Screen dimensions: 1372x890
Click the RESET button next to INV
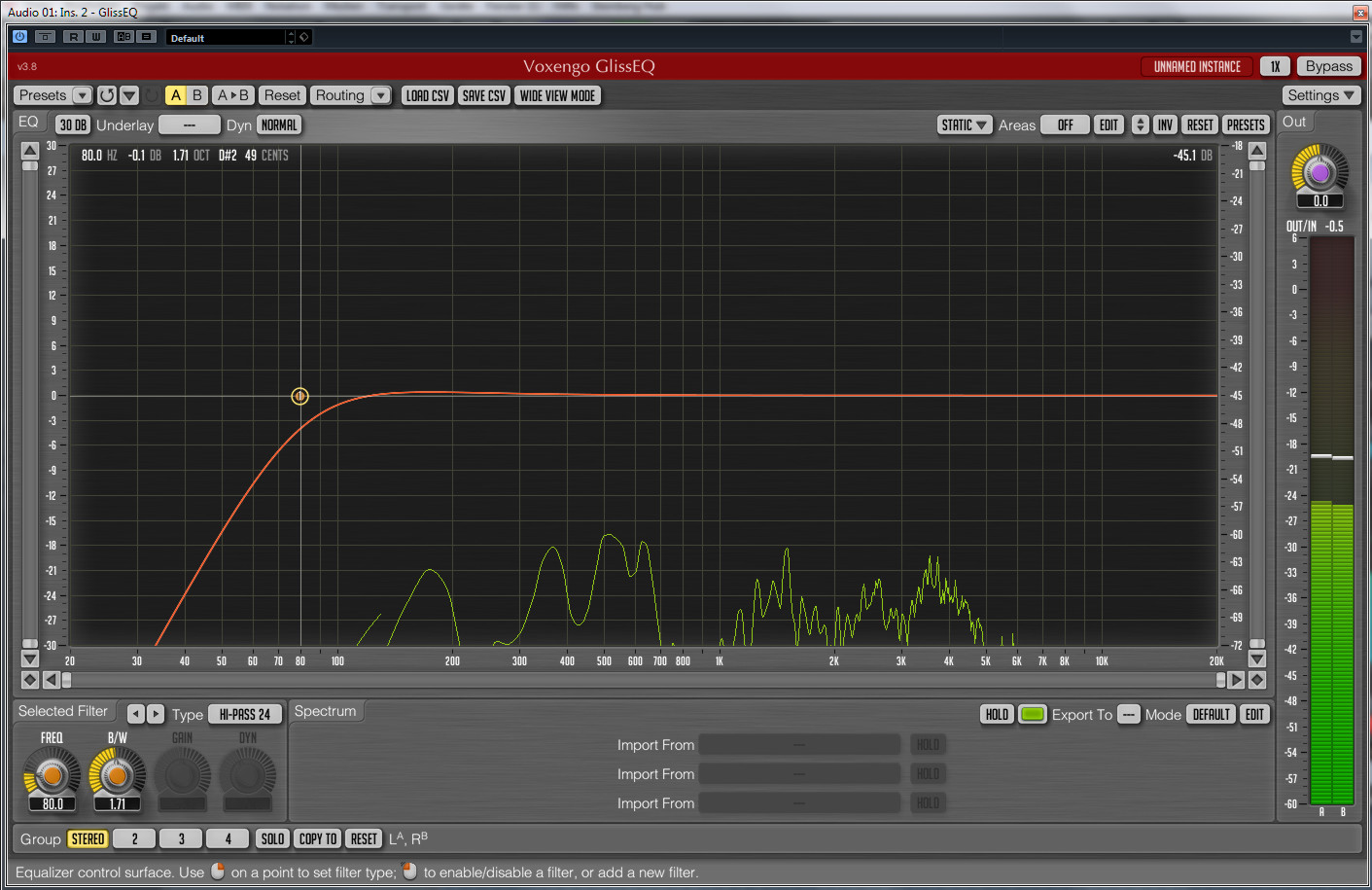coord(1200,125)
